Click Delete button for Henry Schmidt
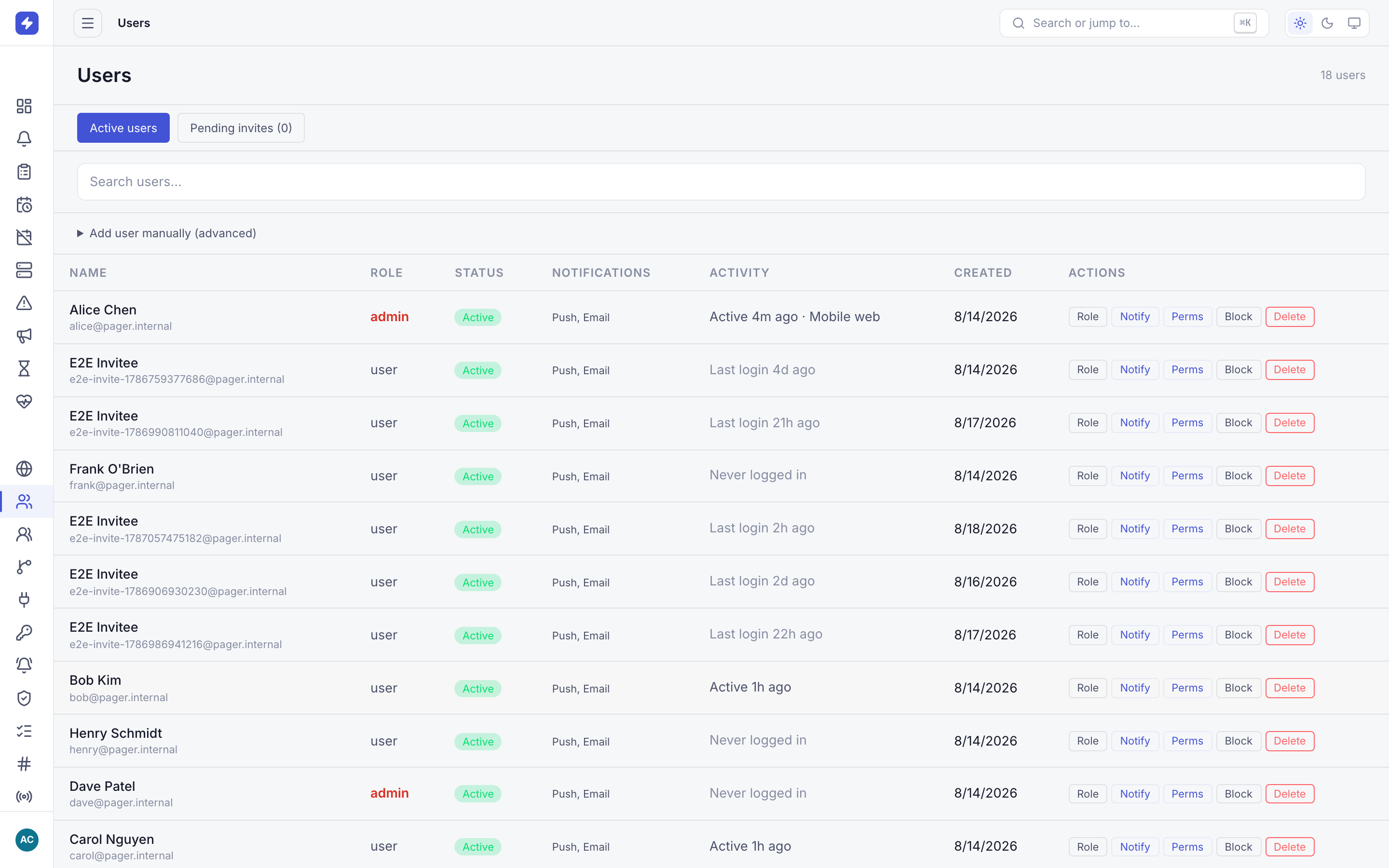Viewport: 1389px width, 868px height. [x=1290, y=741]
